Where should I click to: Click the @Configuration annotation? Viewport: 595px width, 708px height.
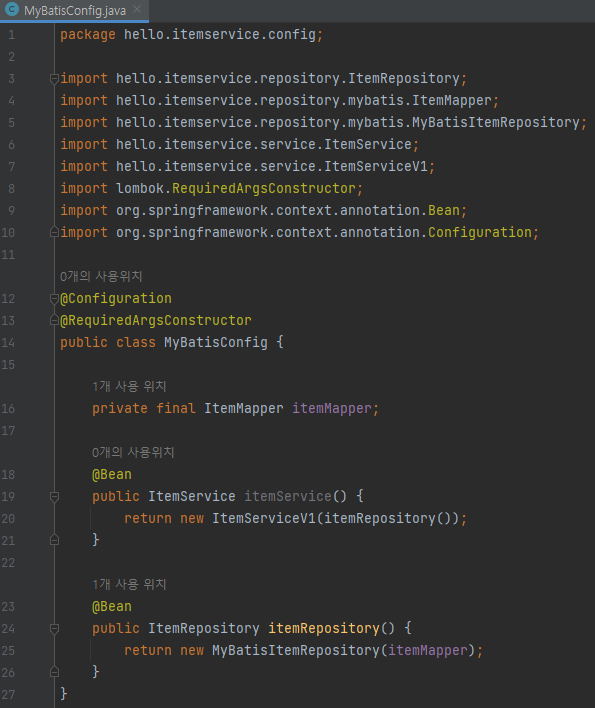[116, 298]
